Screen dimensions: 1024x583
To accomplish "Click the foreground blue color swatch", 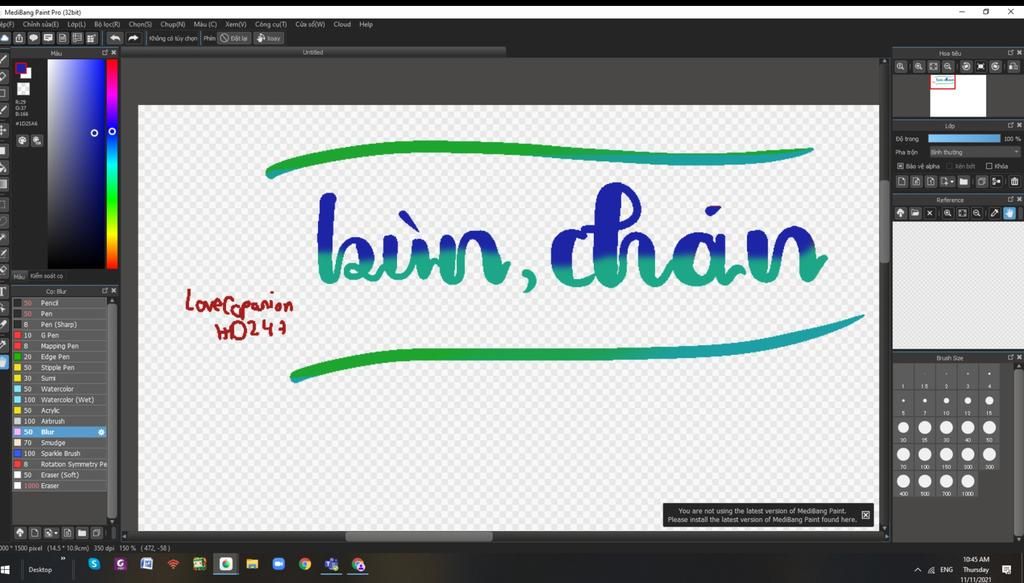I will click(x=21, y=69).
